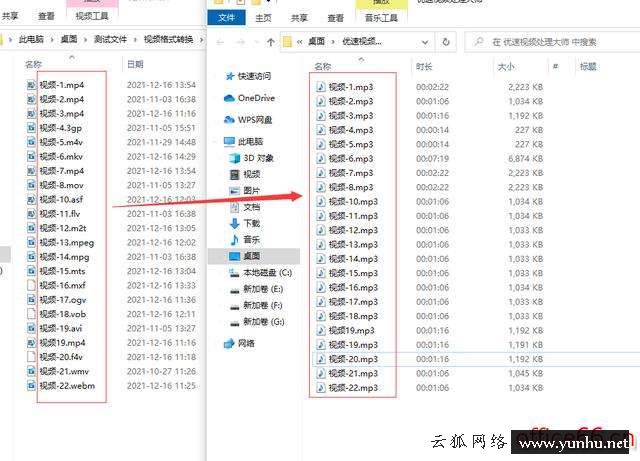Select the file 视频19.mp3

(x=351, y=330)
